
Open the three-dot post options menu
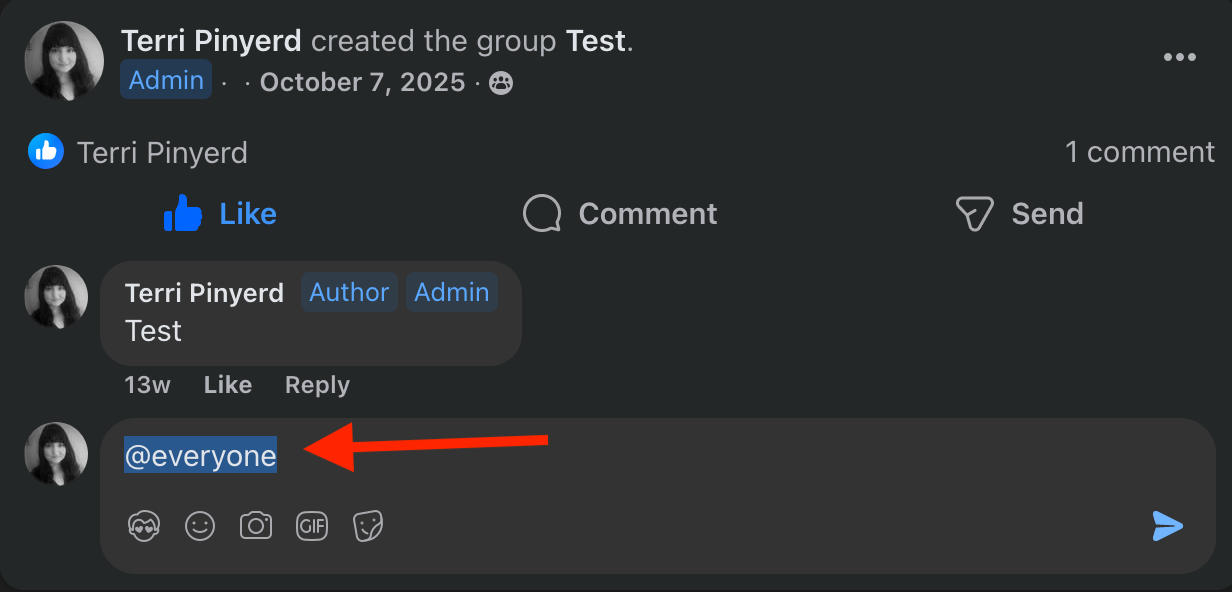coord(1179,57)
